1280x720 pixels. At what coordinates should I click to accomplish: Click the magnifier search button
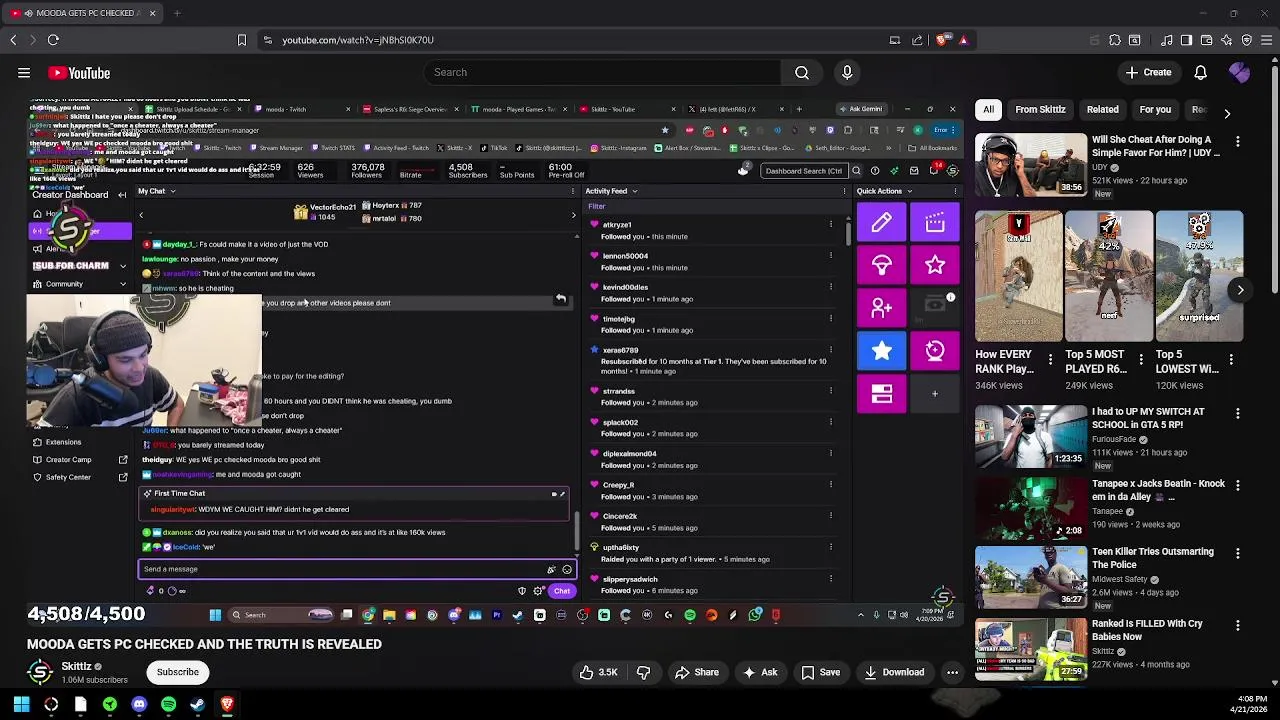click(802, 72)
